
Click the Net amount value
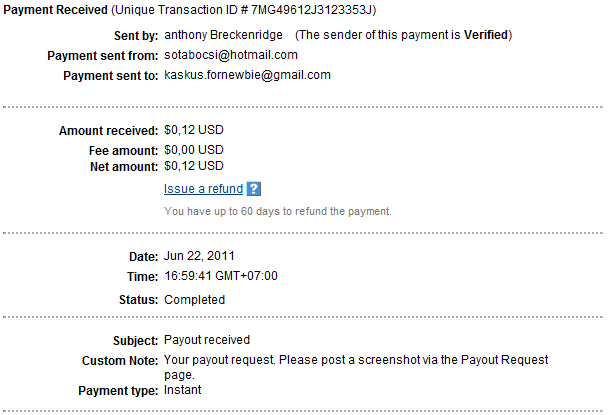pos(194,166)
